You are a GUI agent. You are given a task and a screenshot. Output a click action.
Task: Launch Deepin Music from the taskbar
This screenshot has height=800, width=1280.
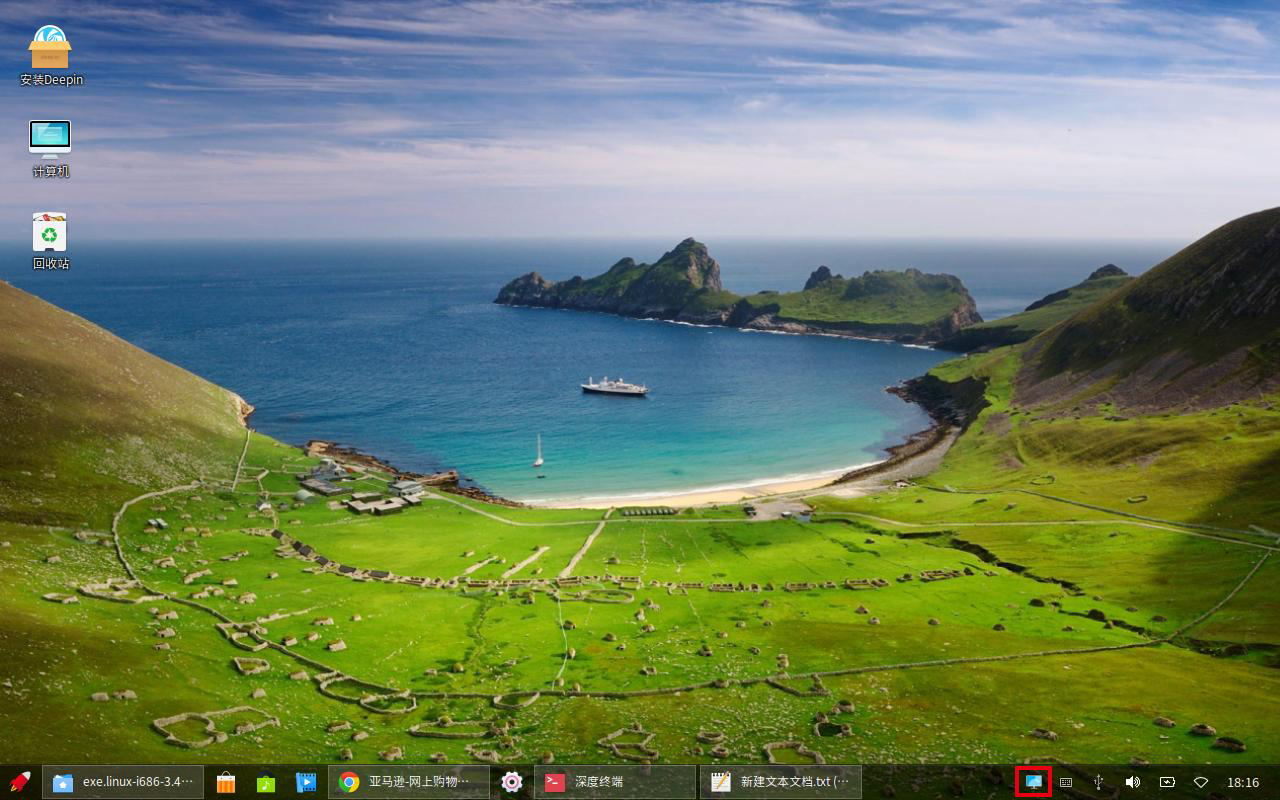point(266,782)
